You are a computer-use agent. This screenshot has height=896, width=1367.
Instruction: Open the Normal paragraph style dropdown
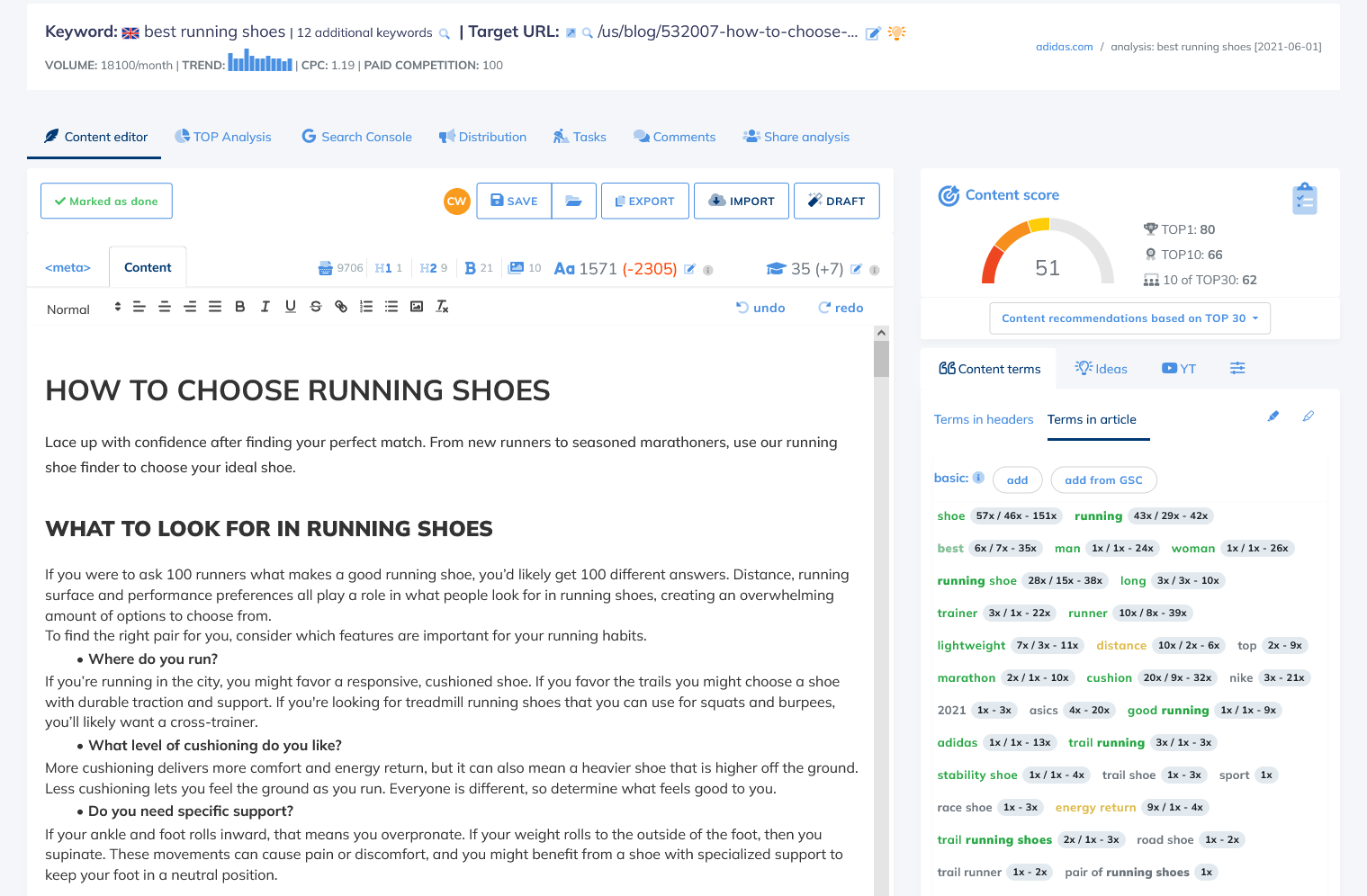tap(83, 309)
